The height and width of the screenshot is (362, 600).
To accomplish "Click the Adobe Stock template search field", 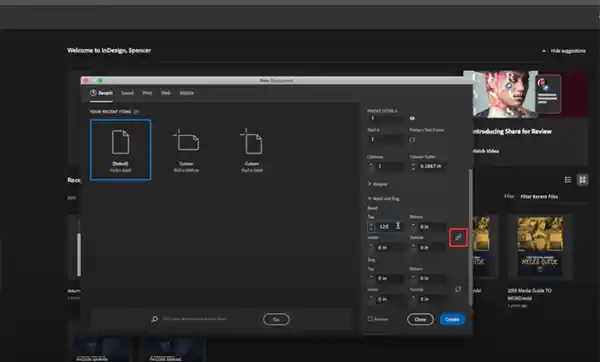I will click(x=207, y=319).
